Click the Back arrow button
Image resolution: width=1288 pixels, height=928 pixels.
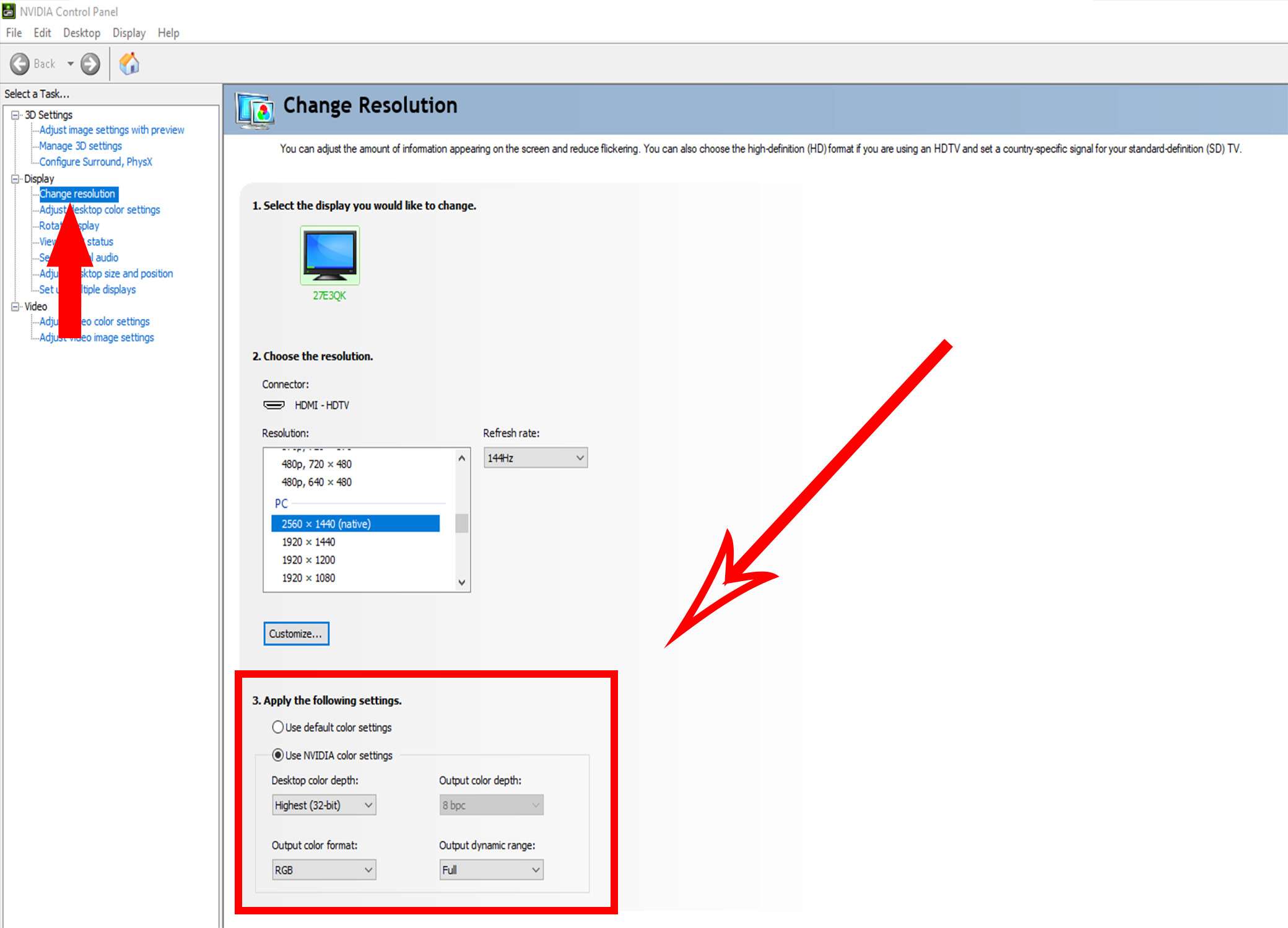20,64
